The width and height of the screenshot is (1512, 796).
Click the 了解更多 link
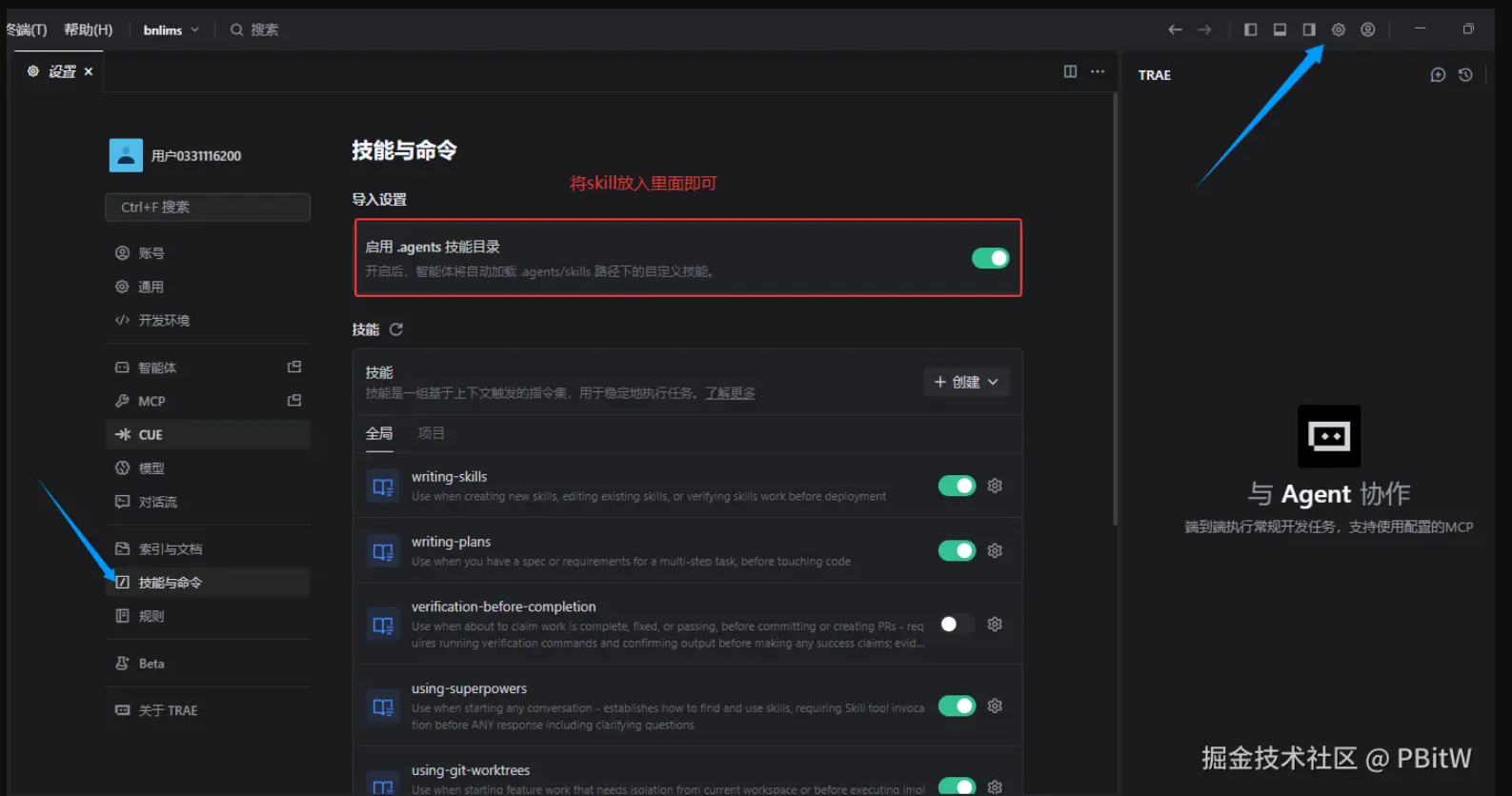click(x=730, y=393)
